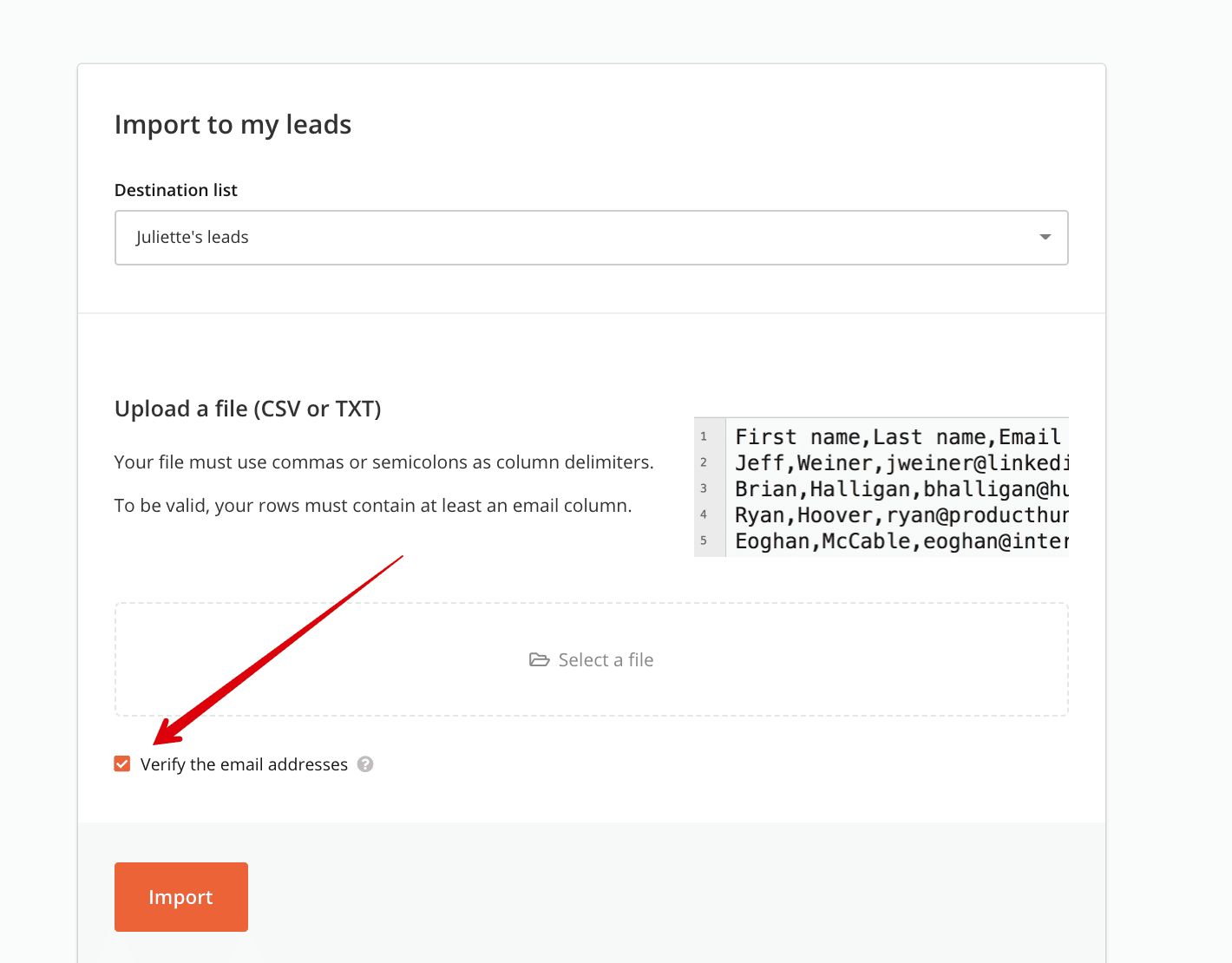
Task: Click the orange Import button
Action: (x=181, y=897)
